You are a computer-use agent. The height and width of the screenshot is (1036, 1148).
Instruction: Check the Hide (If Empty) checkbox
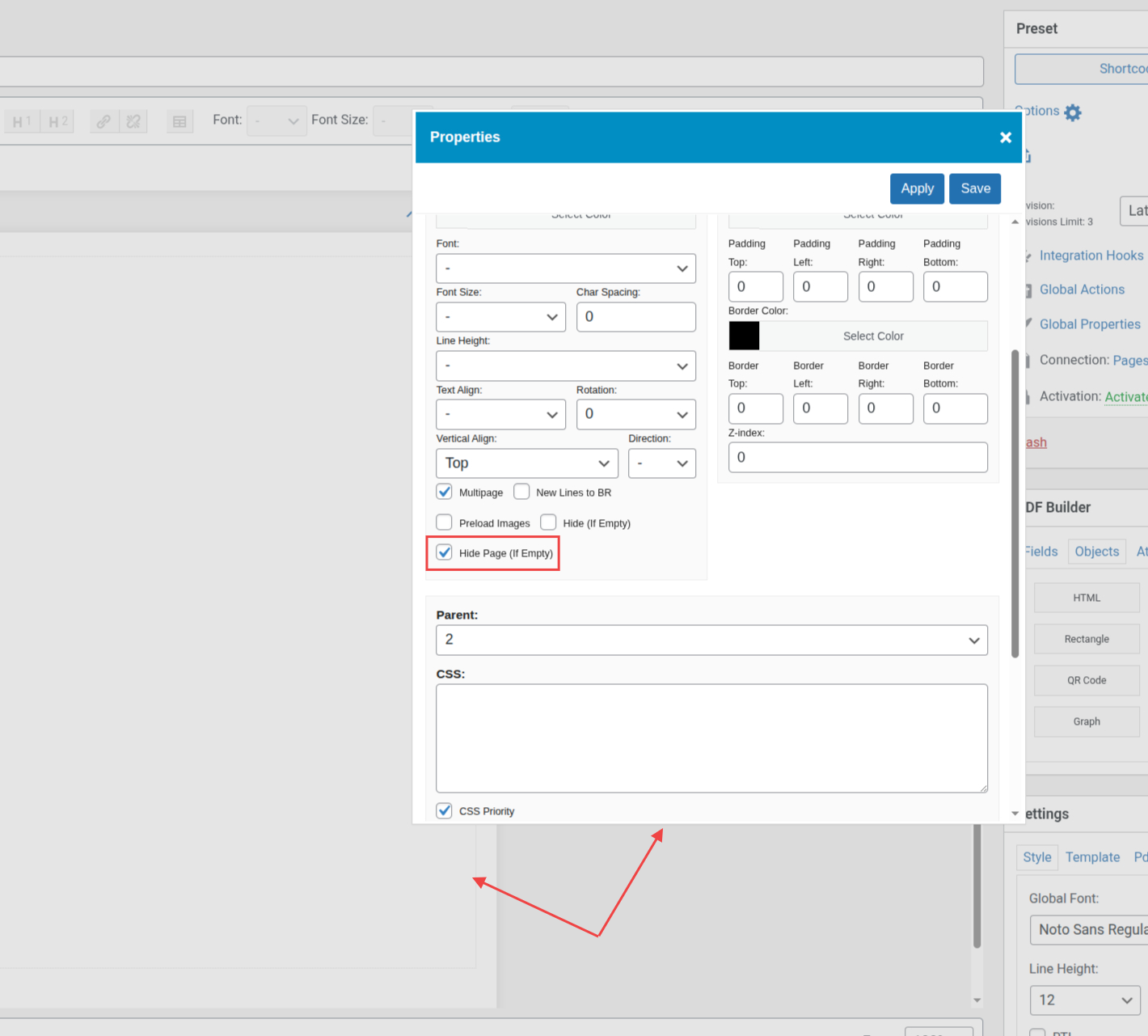[x=548, y=522]
